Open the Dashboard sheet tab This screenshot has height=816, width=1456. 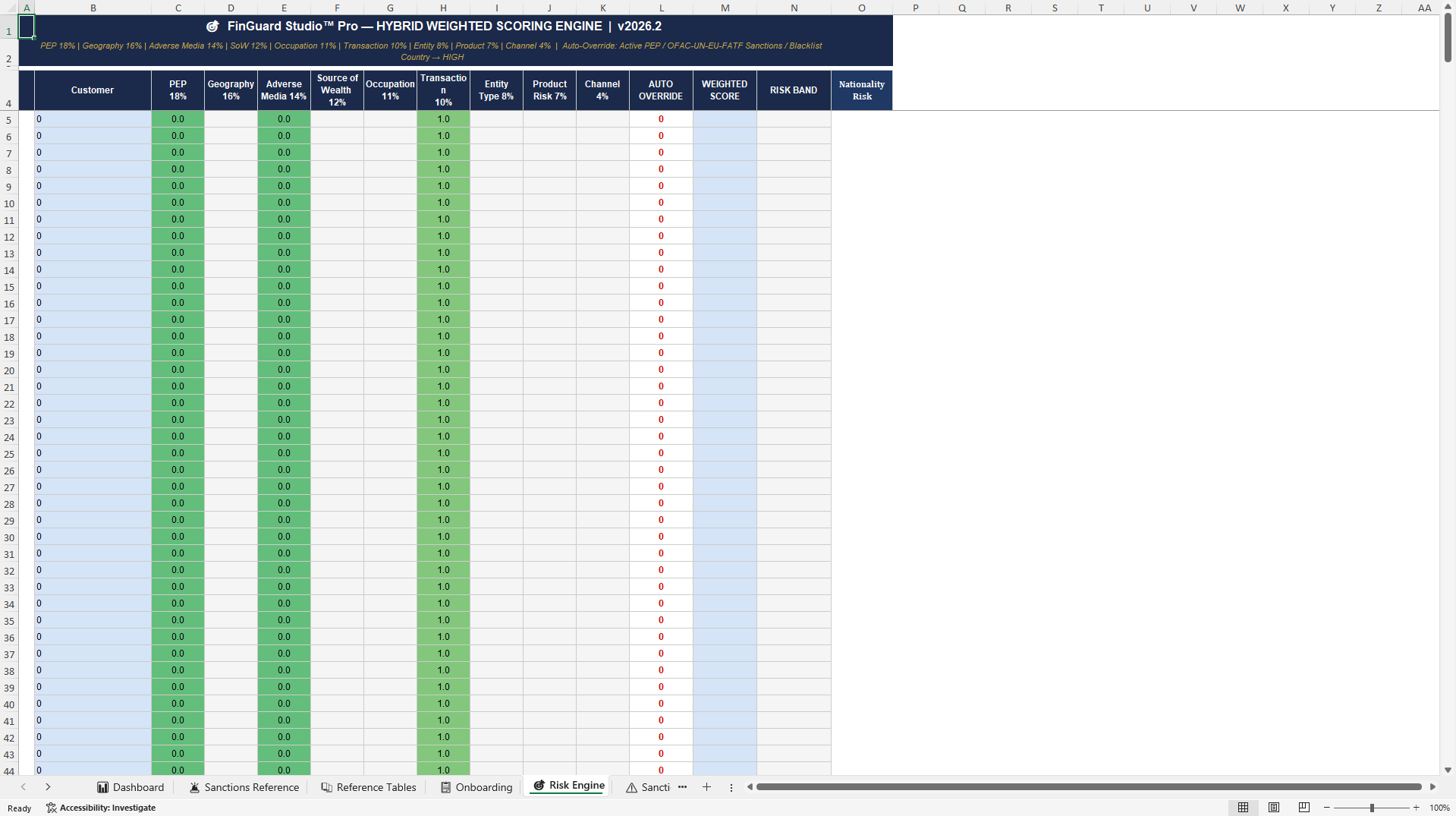131,787
